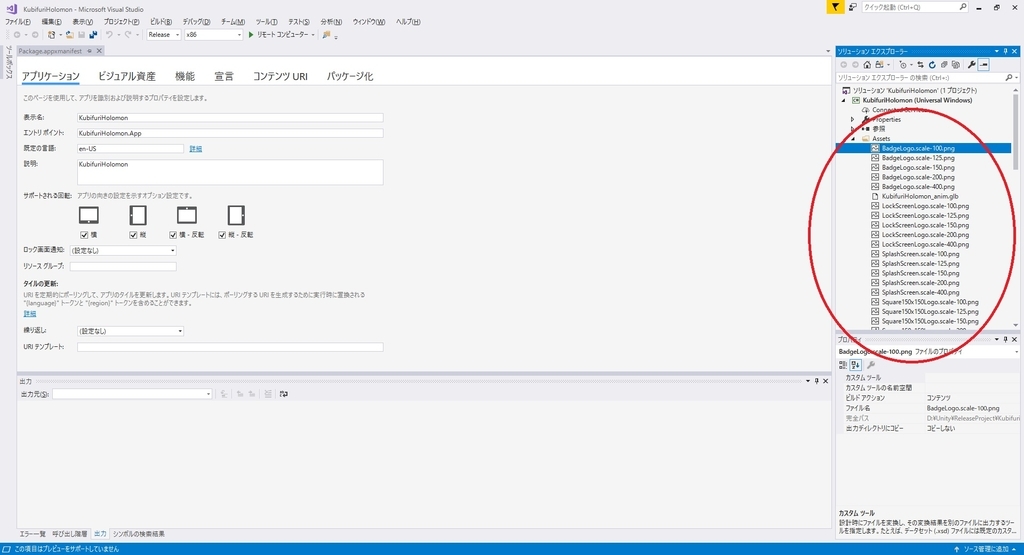1024x555 pixels.
Task: Start debugging with the green play icon
Action: point(251,35)
